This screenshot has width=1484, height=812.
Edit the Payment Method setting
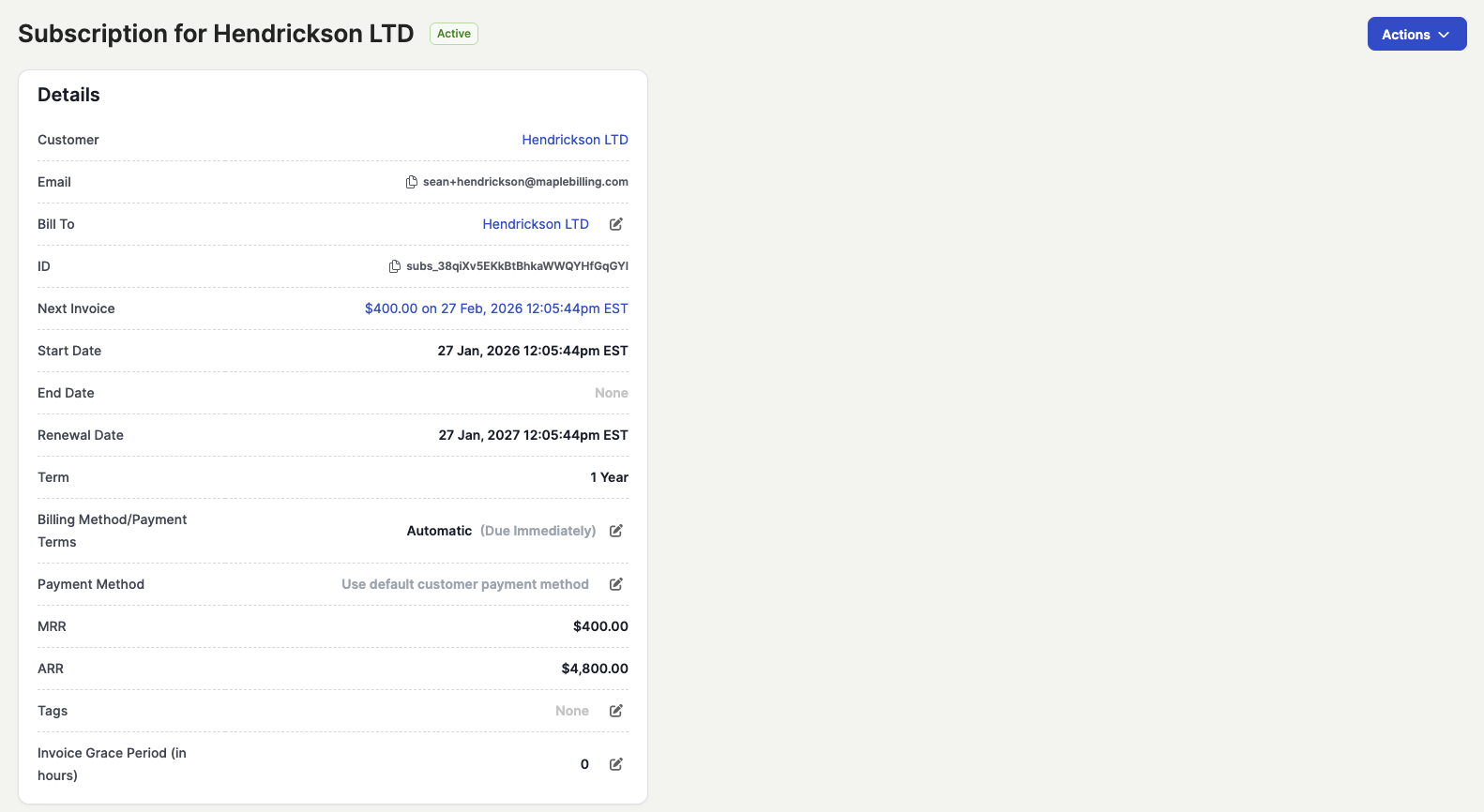coord(616,584)
